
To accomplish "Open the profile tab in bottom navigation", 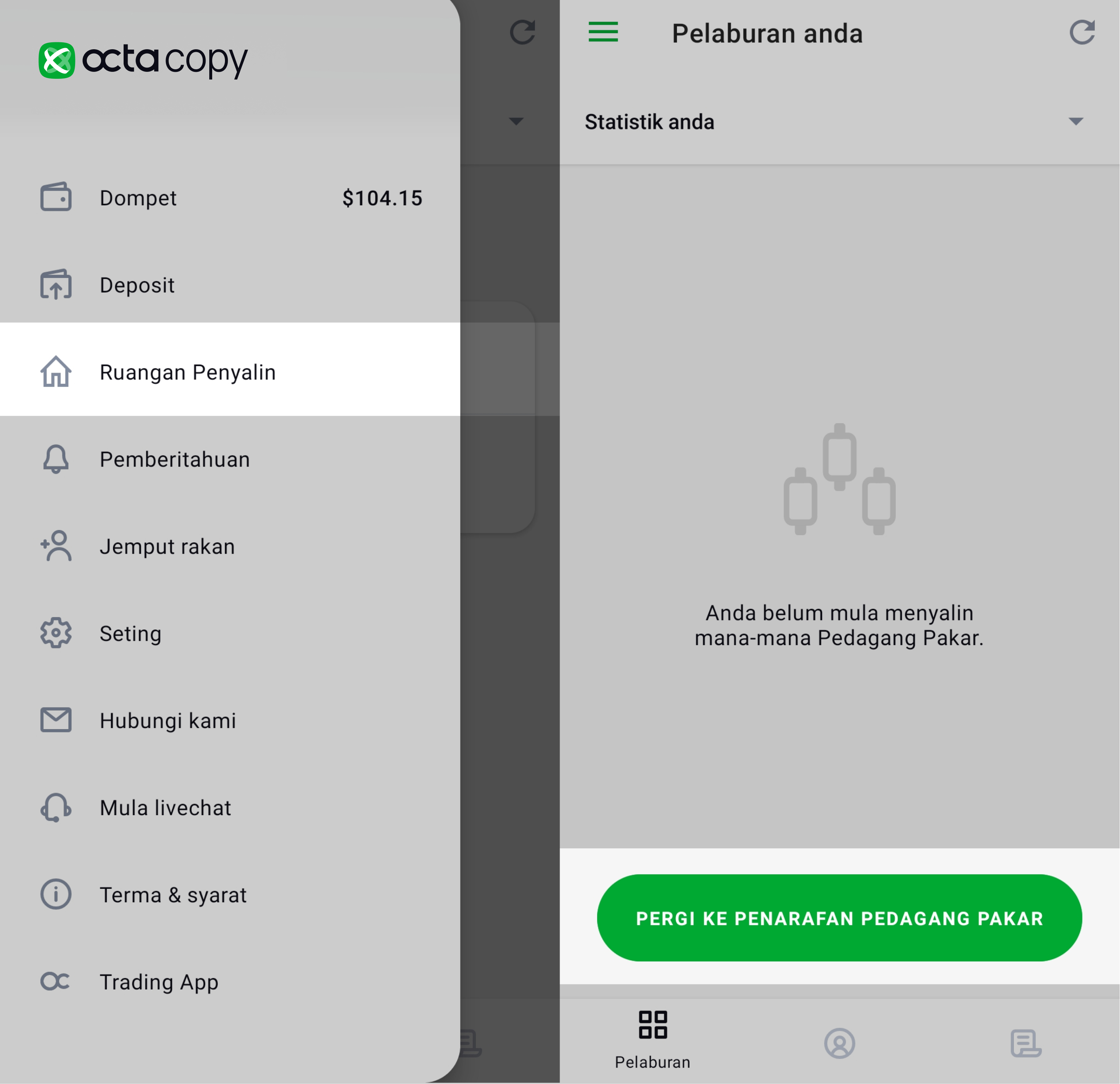I will click(x=839, y=1044).
